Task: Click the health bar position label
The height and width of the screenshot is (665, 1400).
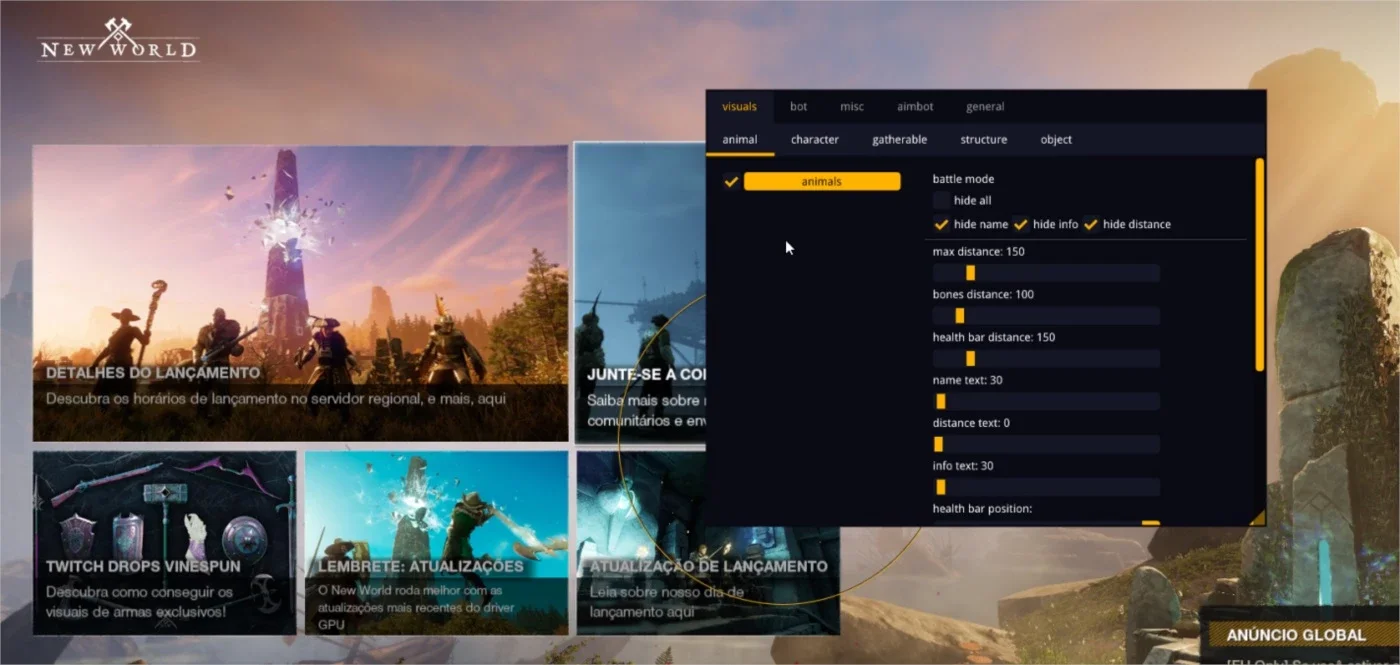Action: click(982, 509)
